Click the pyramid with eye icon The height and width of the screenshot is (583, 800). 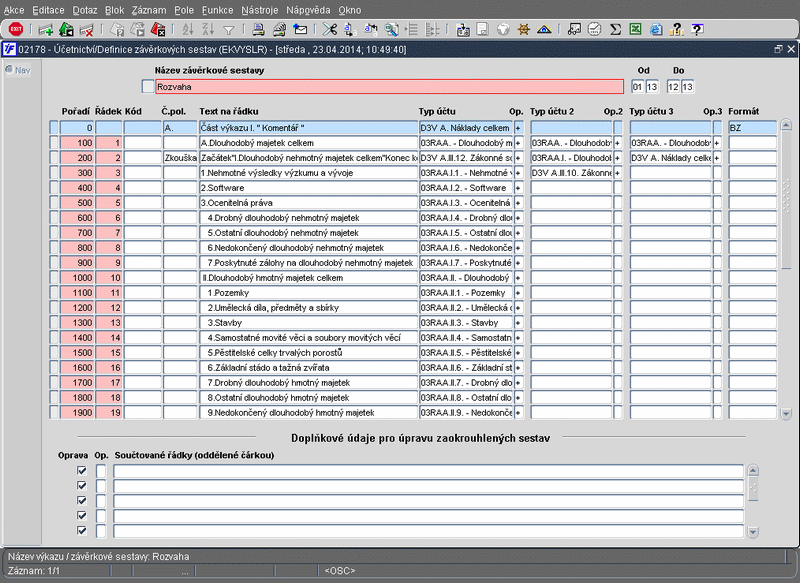tap(544, 30)
